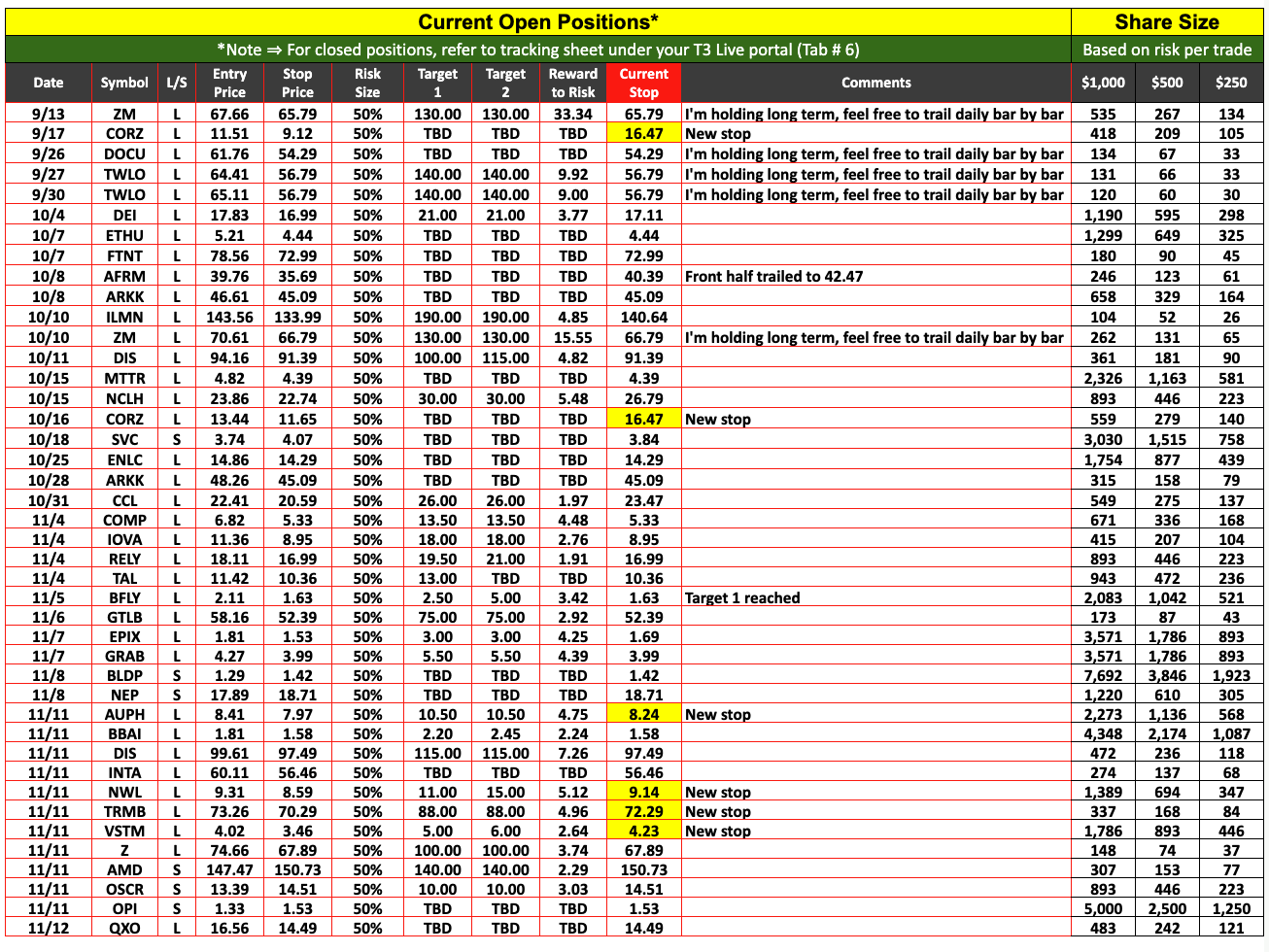
Task: Select the QXO symbol in the last row
Action: 124,929
